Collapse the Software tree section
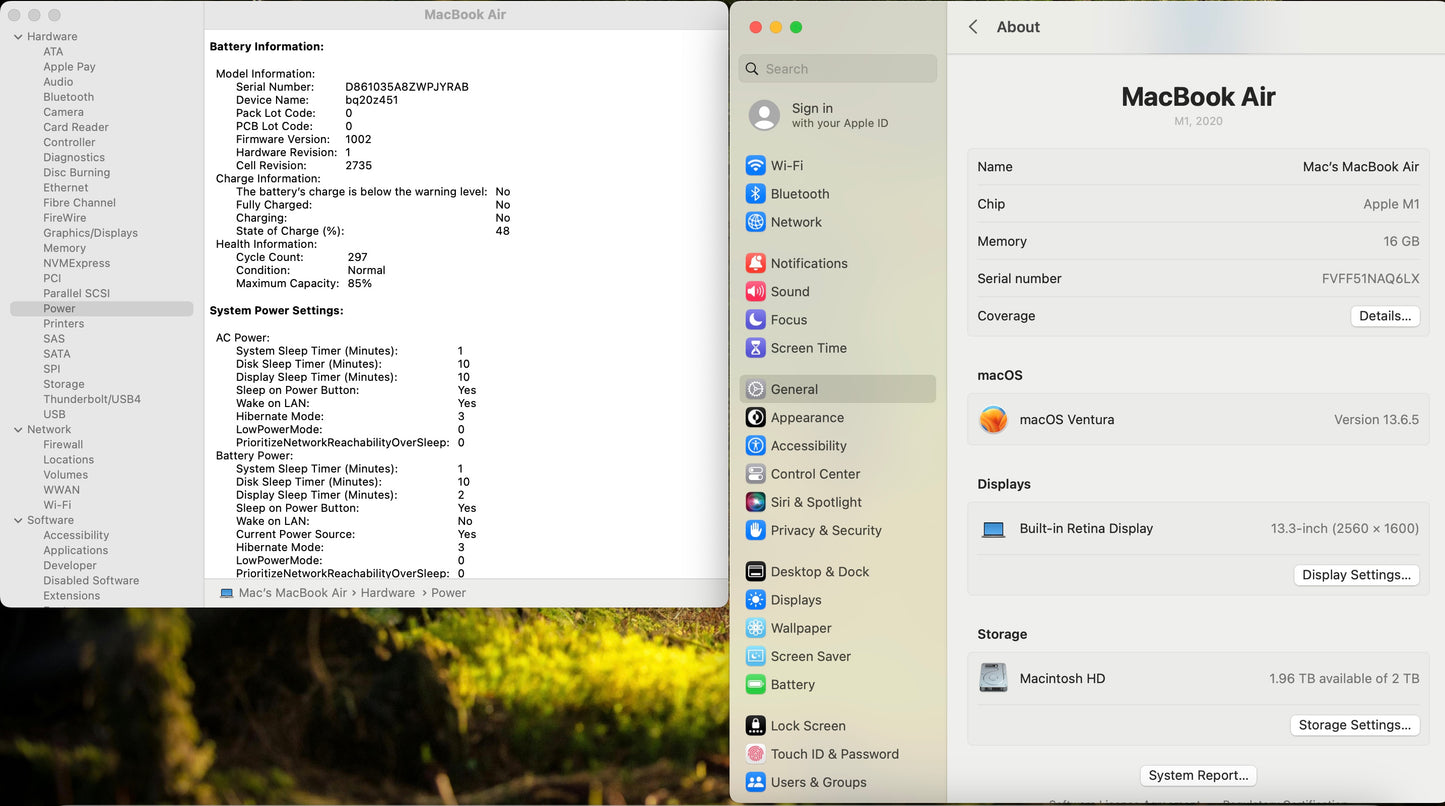This screenshot has height=806, width=1445. pos(18,521)
